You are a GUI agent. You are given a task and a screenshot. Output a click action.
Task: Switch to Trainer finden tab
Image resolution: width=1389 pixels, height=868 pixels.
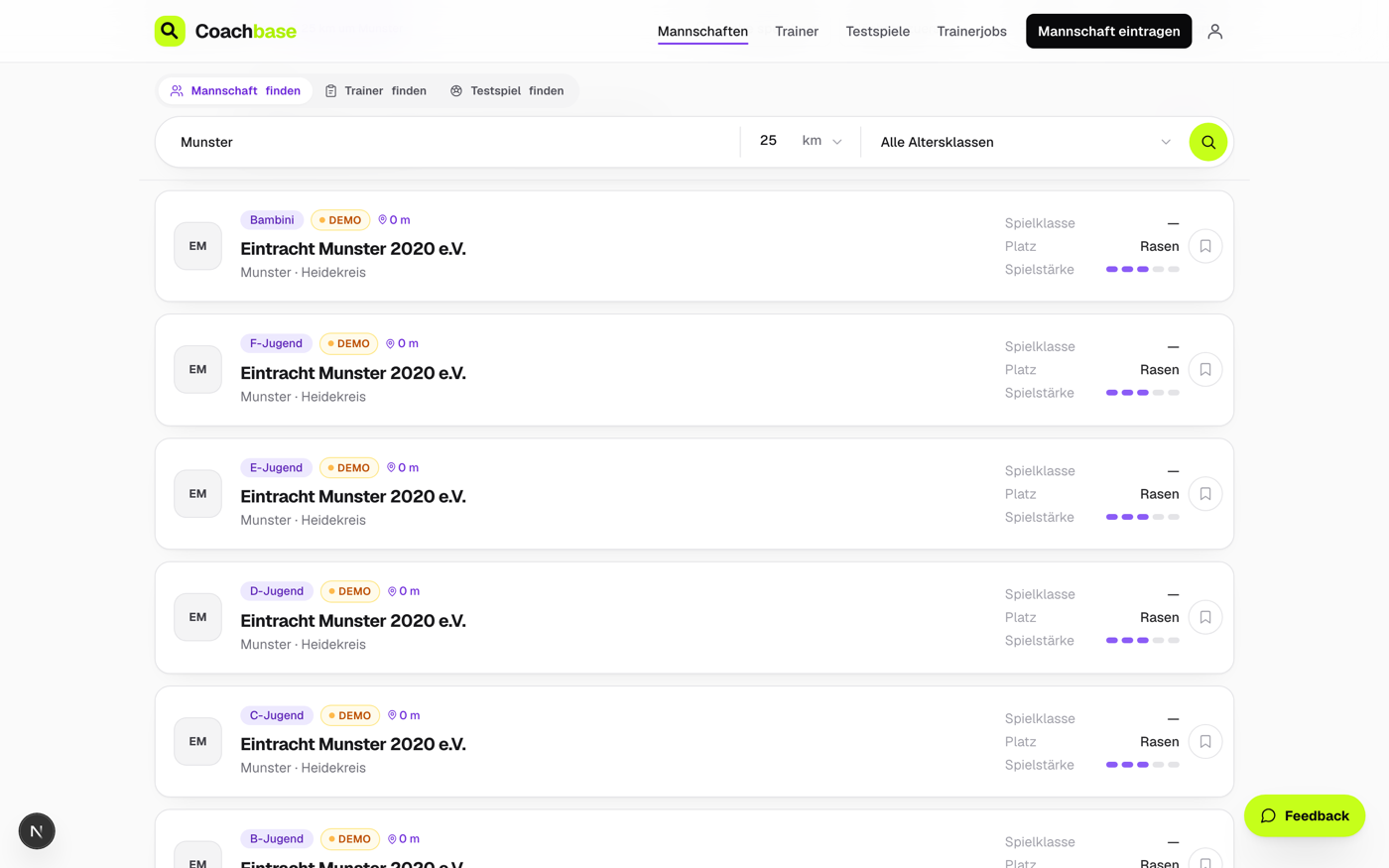(377, 91)
